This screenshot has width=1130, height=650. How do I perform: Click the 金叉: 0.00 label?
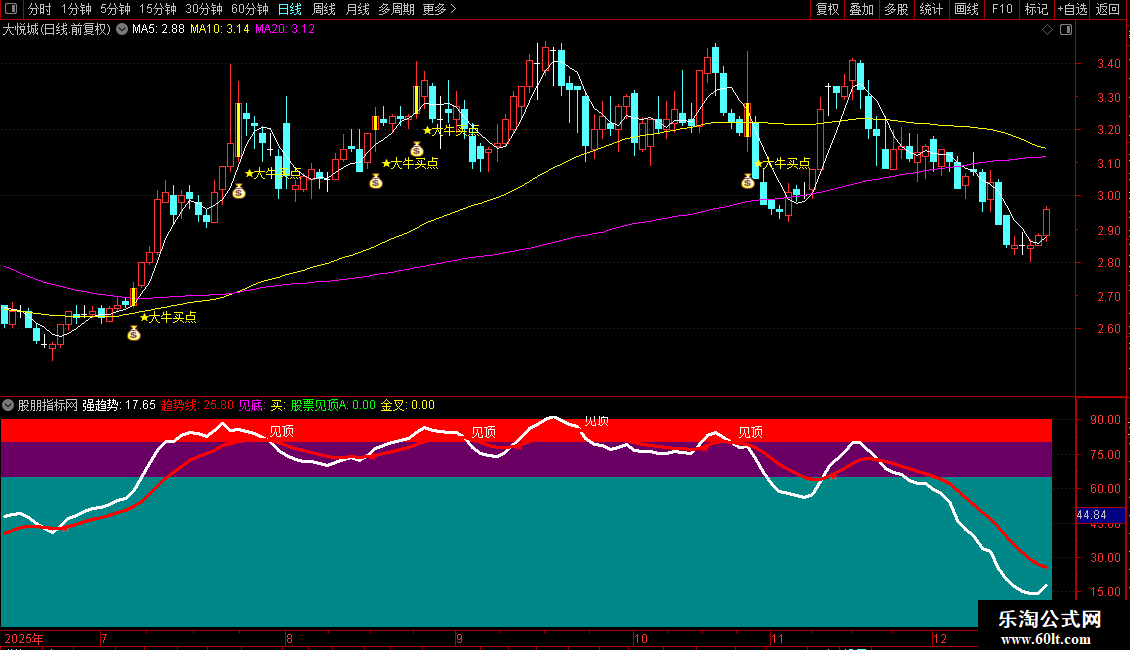[408, 405]
